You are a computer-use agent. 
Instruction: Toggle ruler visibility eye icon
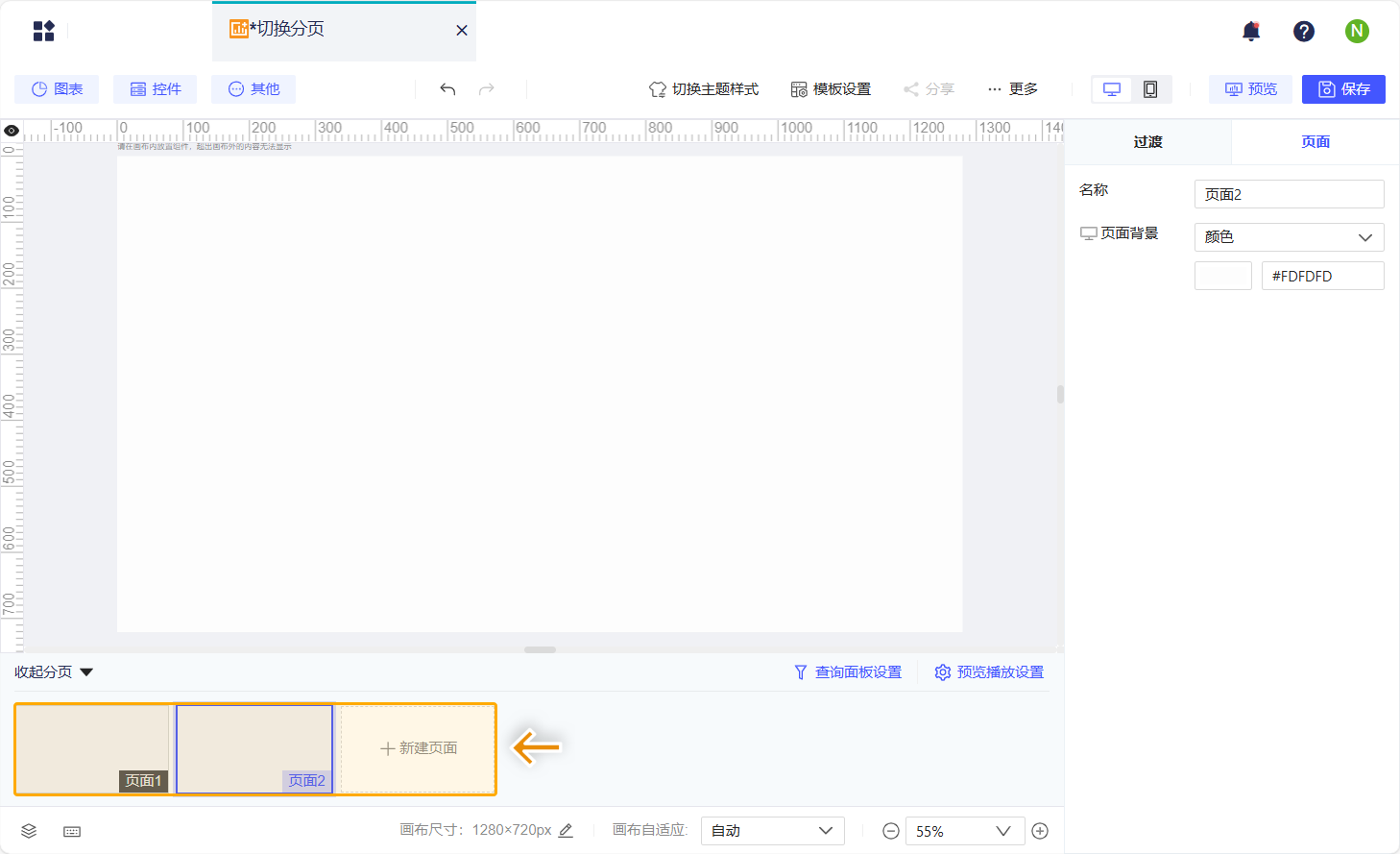(x=12, y=131)
